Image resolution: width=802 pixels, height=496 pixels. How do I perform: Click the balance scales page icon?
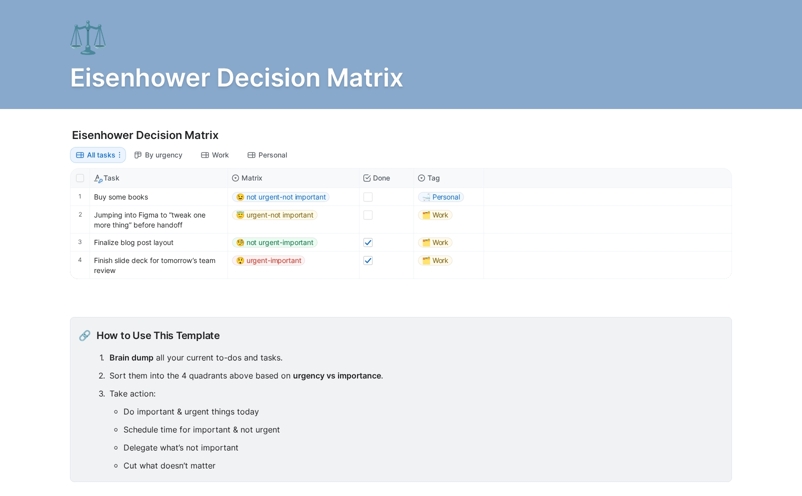point(88,37)
